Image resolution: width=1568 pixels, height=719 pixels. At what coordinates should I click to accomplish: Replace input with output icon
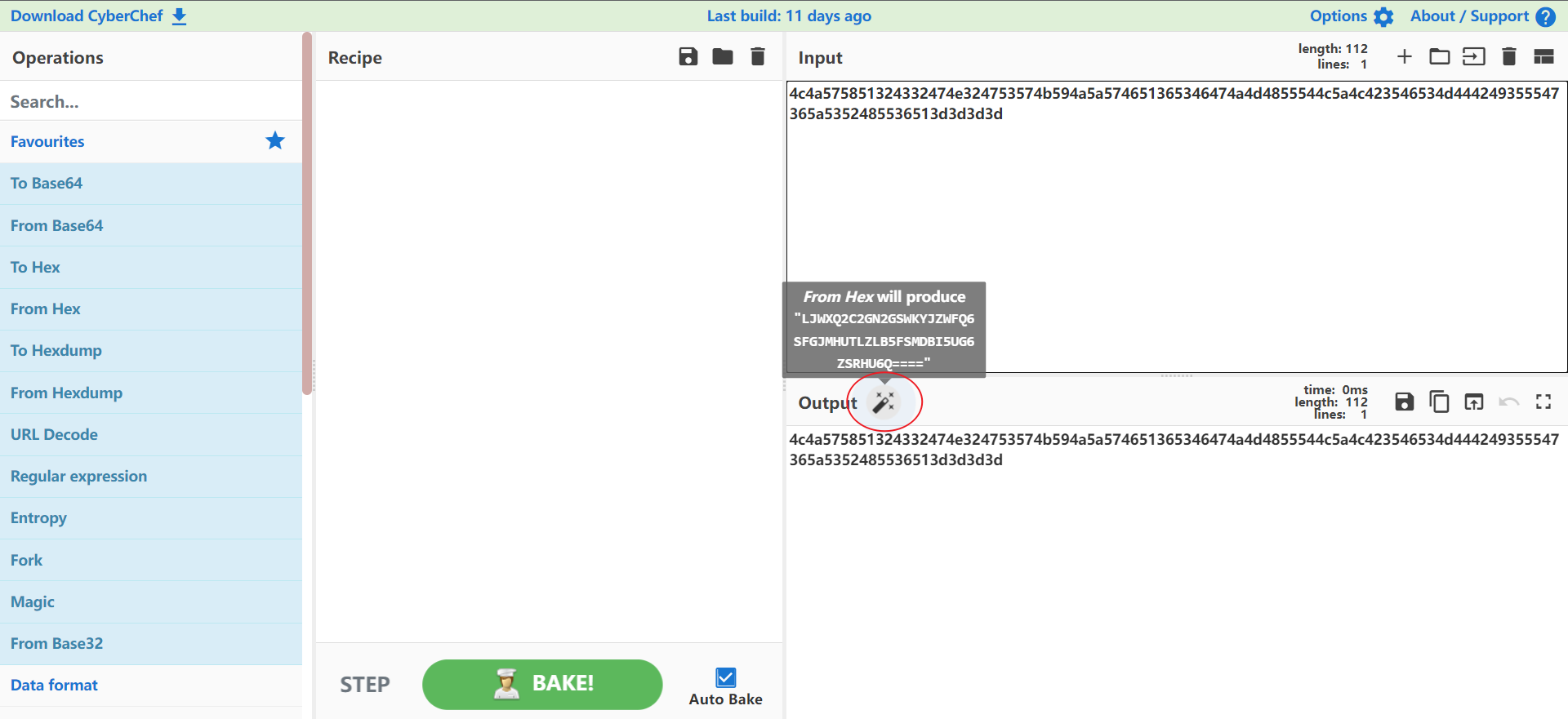[1474, 402]
